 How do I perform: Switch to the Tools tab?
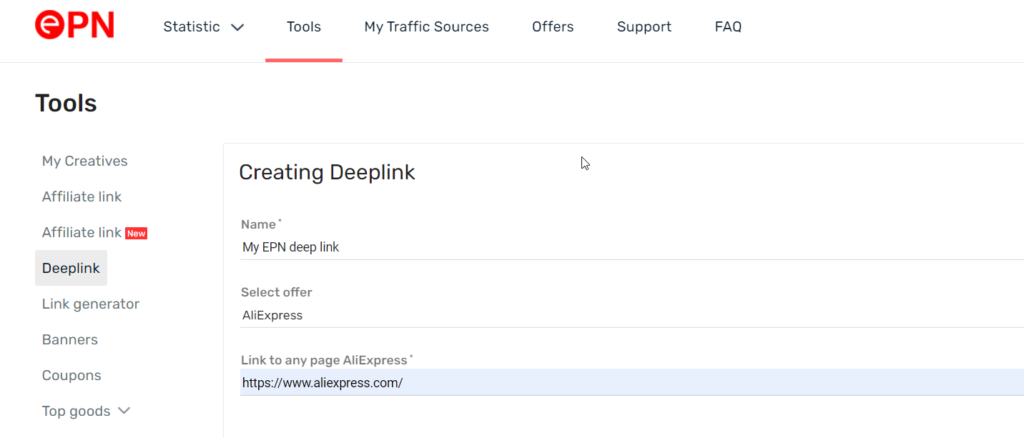[x=304, y=27]
